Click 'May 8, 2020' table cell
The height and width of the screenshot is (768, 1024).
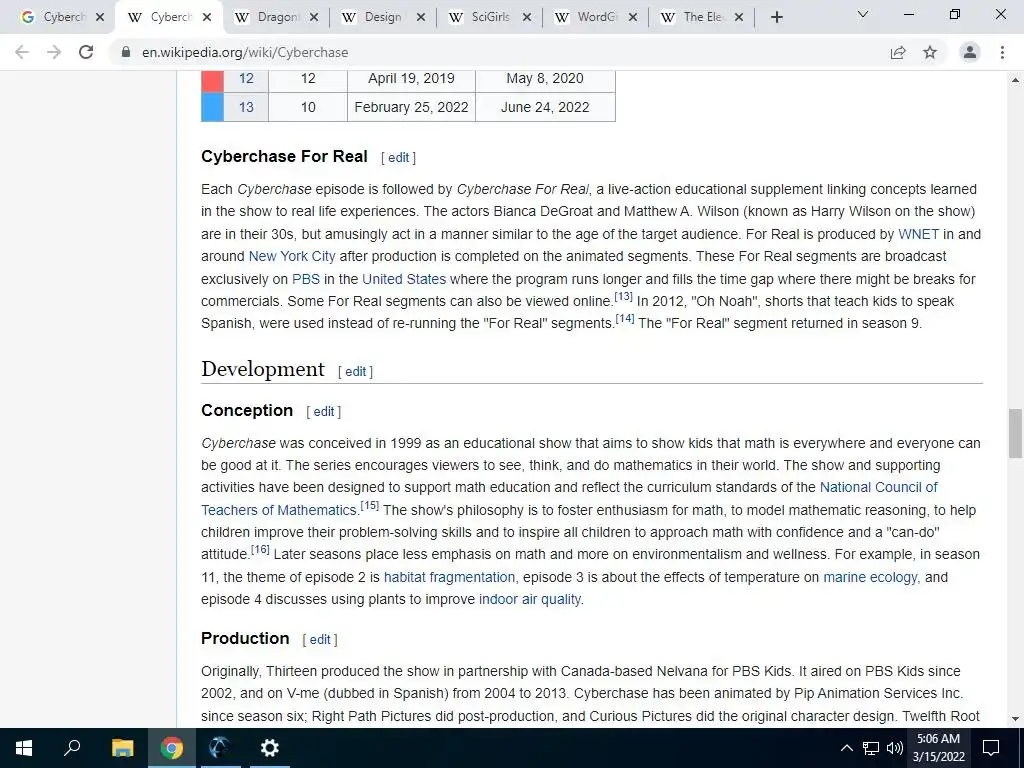tap(545, 79)
